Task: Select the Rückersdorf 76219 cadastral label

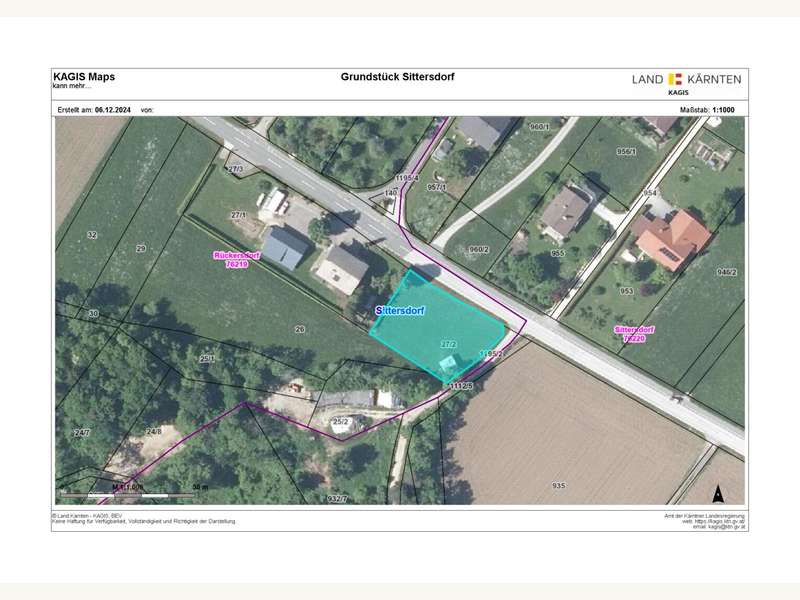Action: (x=237, y=260)
